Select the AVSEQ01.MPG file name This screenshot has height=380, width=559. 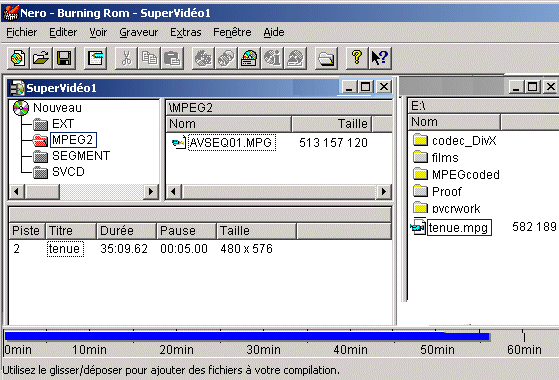231,143
